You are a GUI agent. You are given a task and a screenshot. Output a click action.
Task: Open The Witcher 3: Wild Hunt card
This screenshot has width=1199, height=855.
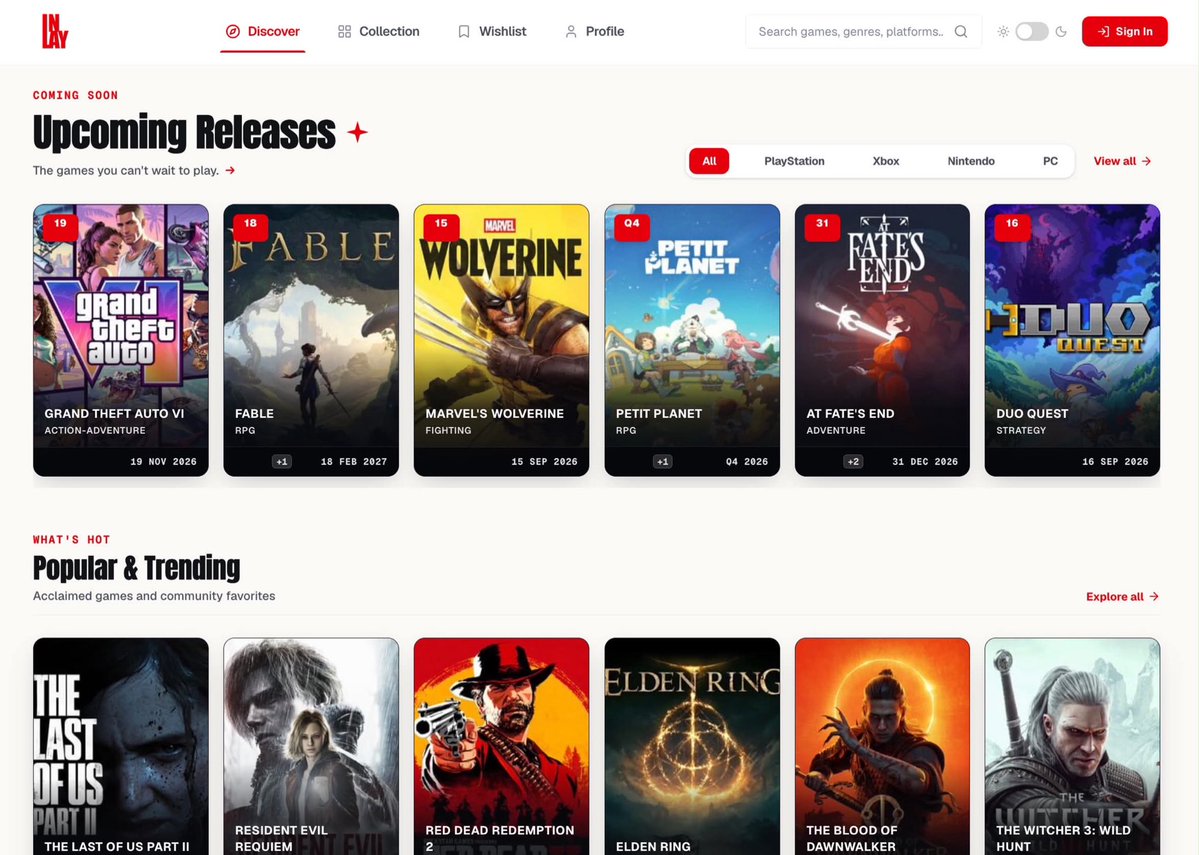(1072, 746)
